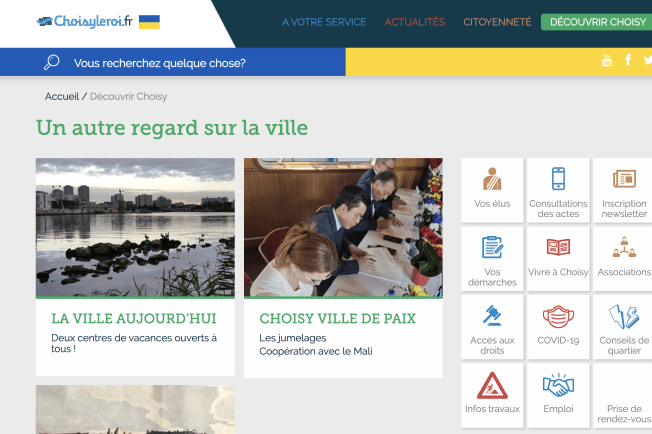The height and width of the screenshot is (434, 652).
Task: Open the Infos travaux warning icon
Action: tap(492, 385)
